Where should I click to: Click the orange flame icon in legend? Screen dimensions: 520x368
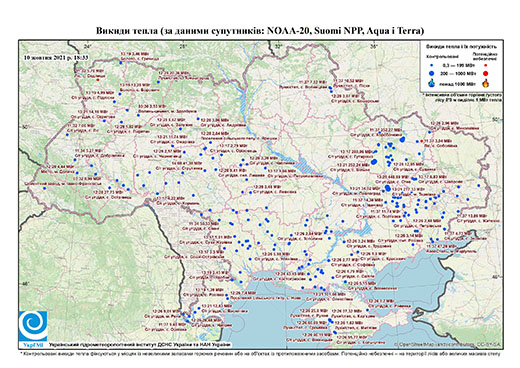pyautogui.click(x=486, y=83)
